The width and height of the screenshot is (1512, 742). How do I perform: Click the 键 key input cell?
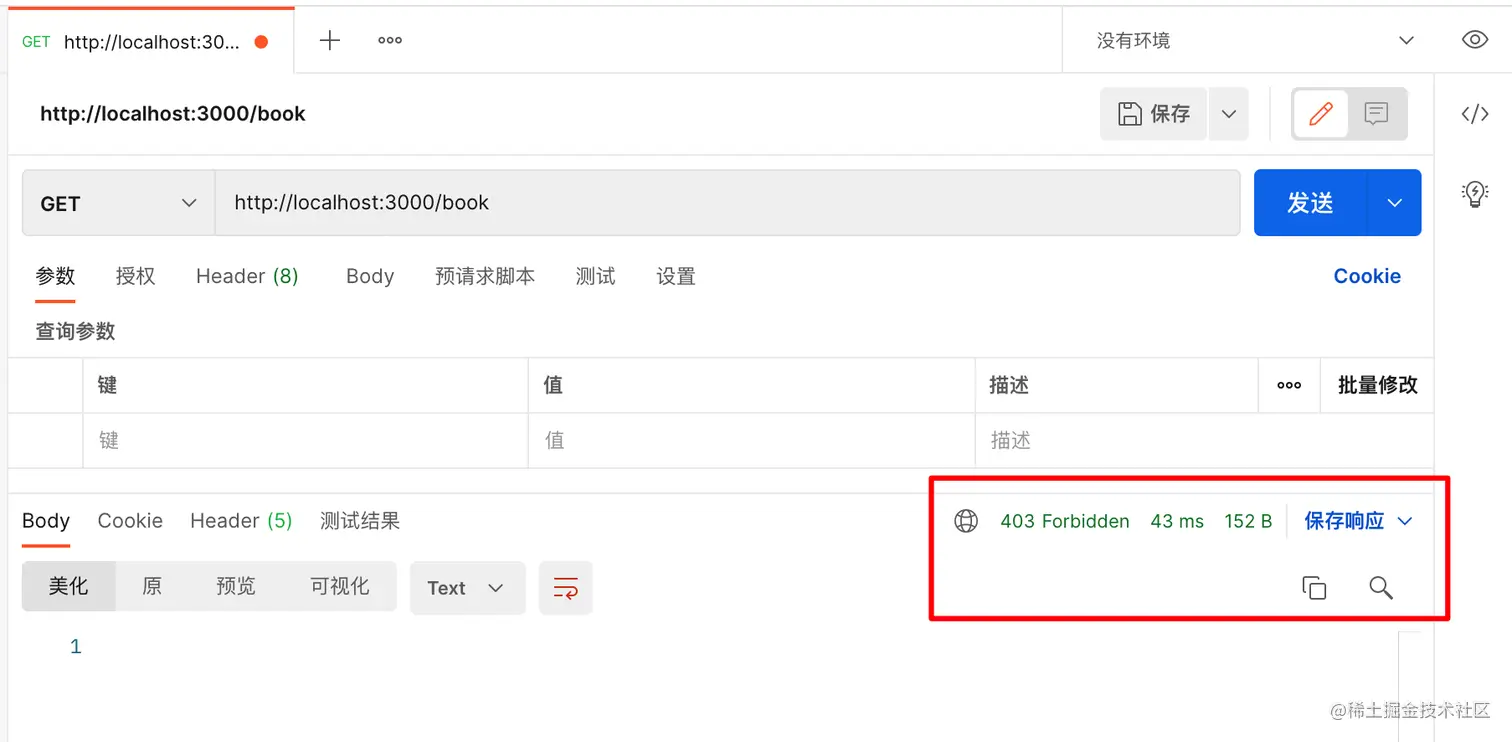pyautogui.click(x=305, y=440)
